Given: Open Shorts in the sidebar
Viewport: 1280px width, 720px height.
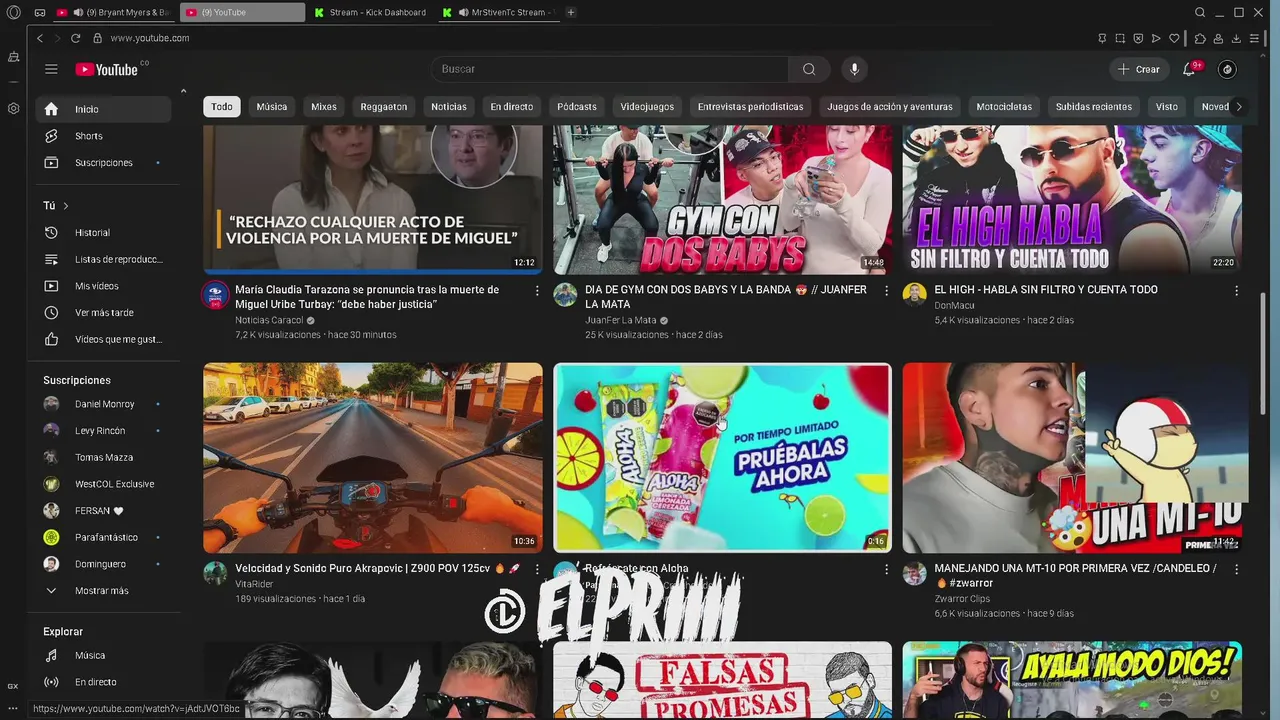Looking at the screenshot, I should 104,136.
